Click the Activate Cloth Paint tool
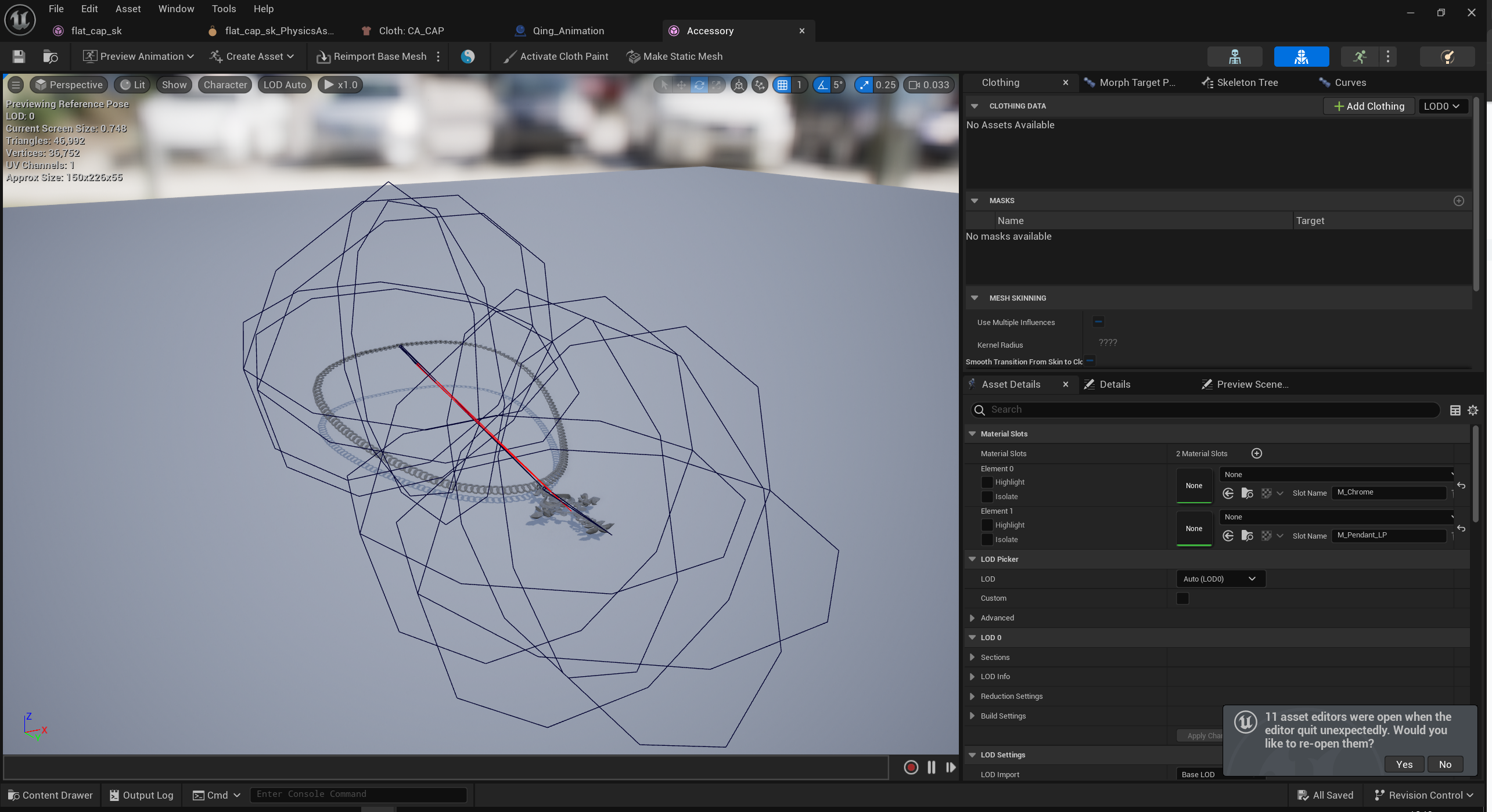Screen dimensions: 1492x812 tap(556, 56)
